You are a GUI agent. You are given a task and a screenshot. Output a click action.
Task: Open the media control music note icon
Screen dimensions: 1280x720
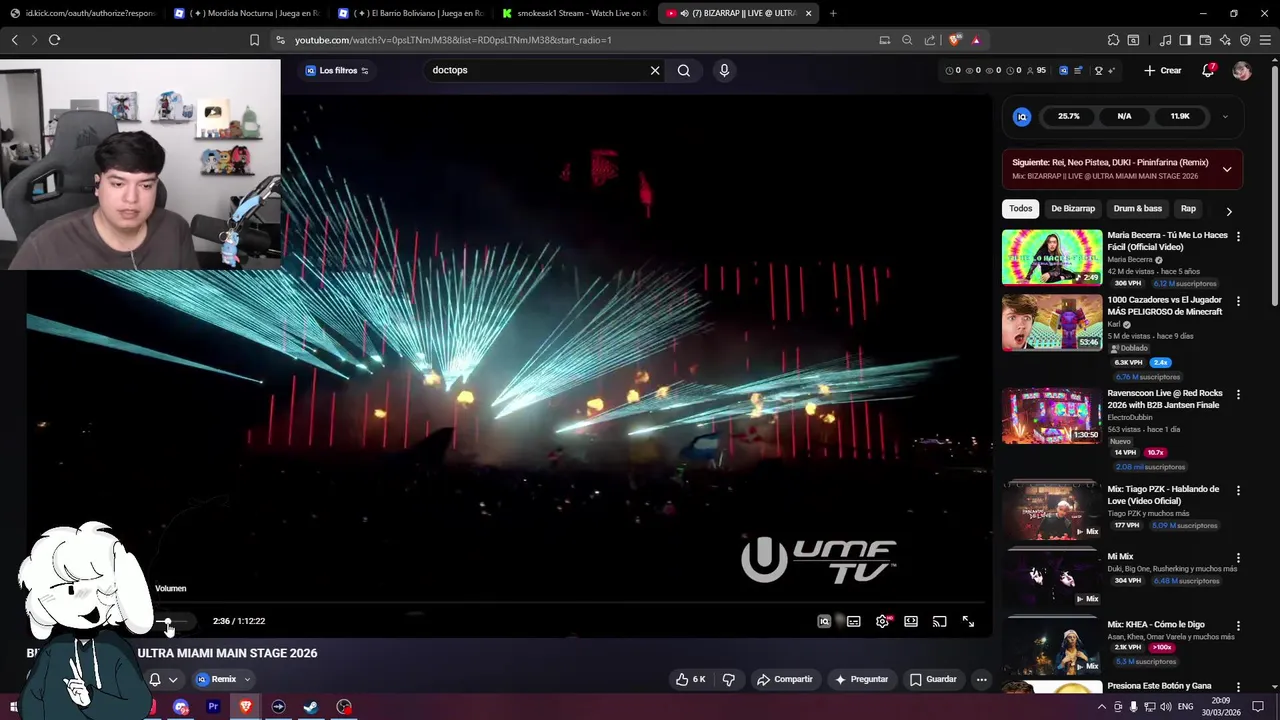(1165, 40)
